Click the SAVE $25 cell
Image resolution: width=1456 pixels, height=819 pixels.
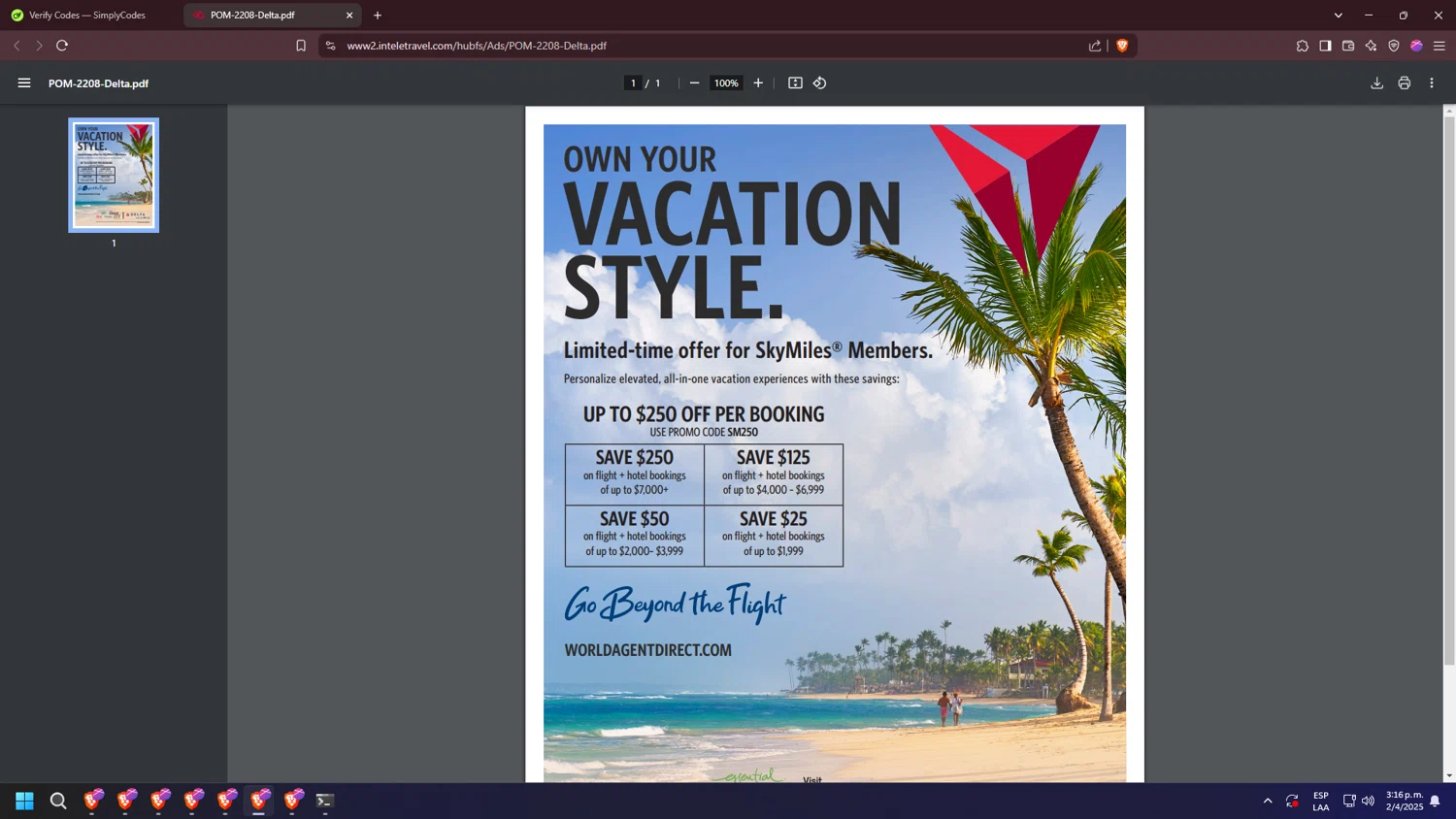pos(774,536)
